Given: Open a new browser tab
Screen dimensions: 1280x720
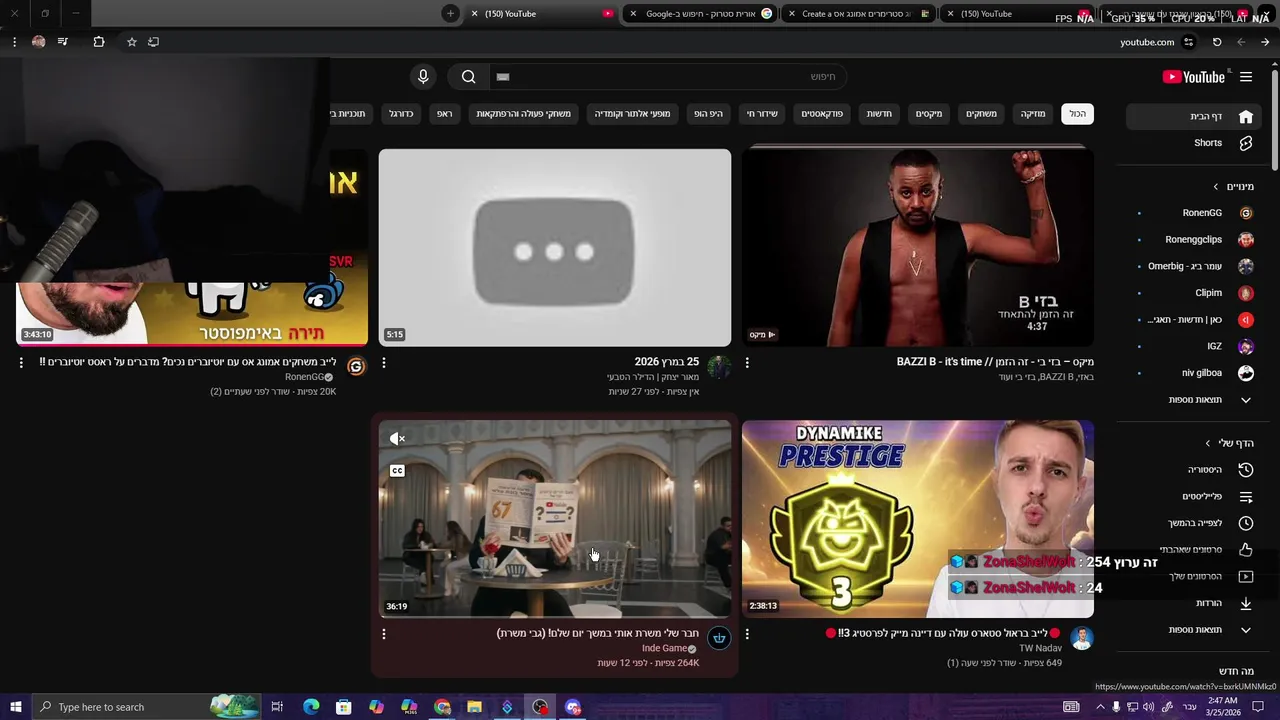Looking at the screenshot, I should click(450, 14).
